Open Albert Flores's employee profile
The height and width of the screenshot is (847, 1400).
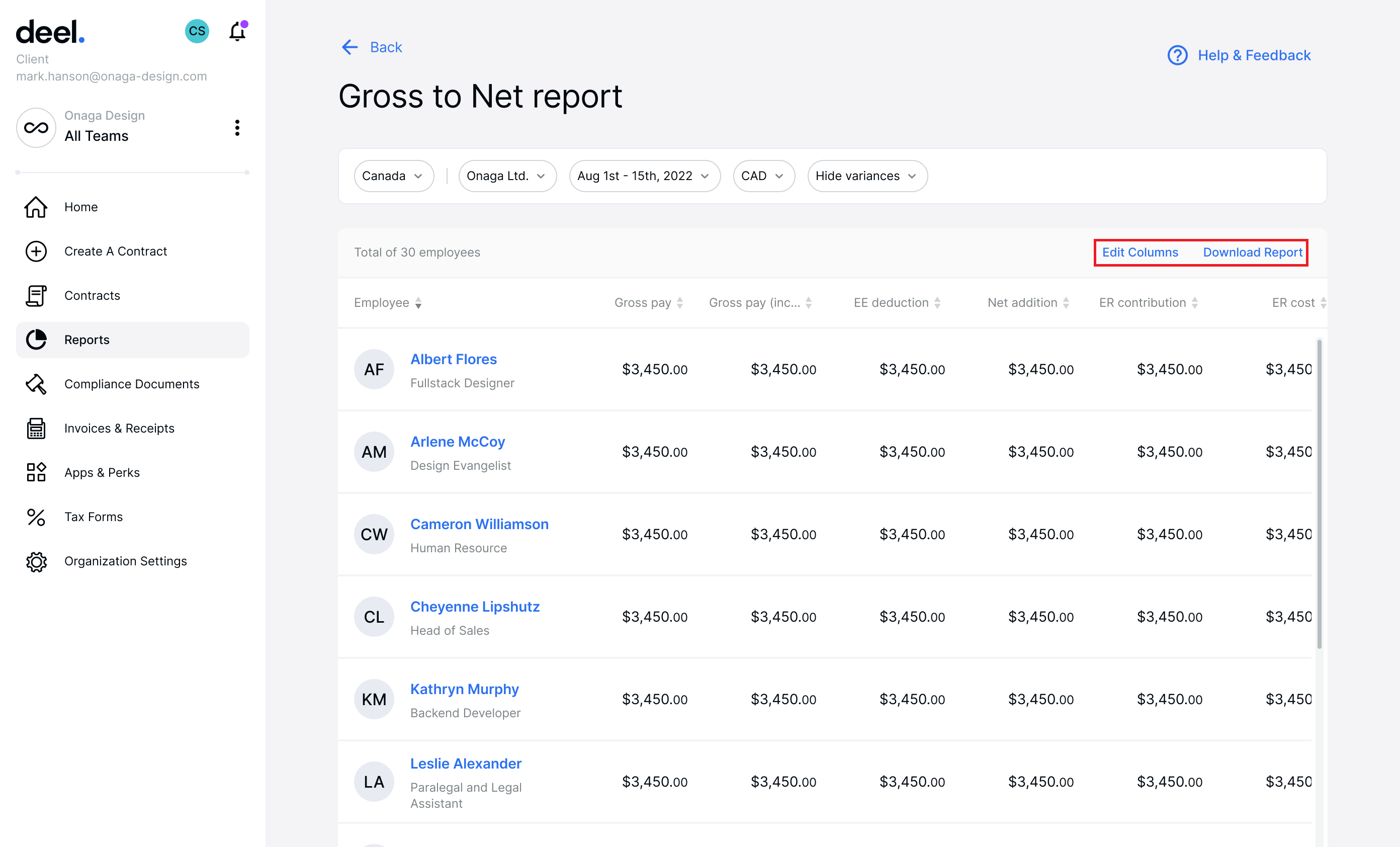point(454,359)
